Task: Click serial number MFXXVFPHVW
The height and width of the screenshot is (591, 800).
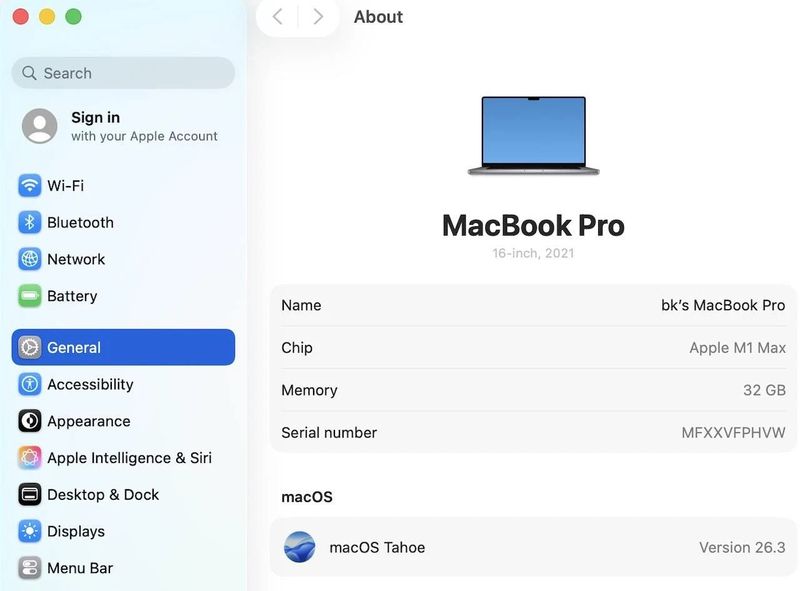Action: coord(733,433)
